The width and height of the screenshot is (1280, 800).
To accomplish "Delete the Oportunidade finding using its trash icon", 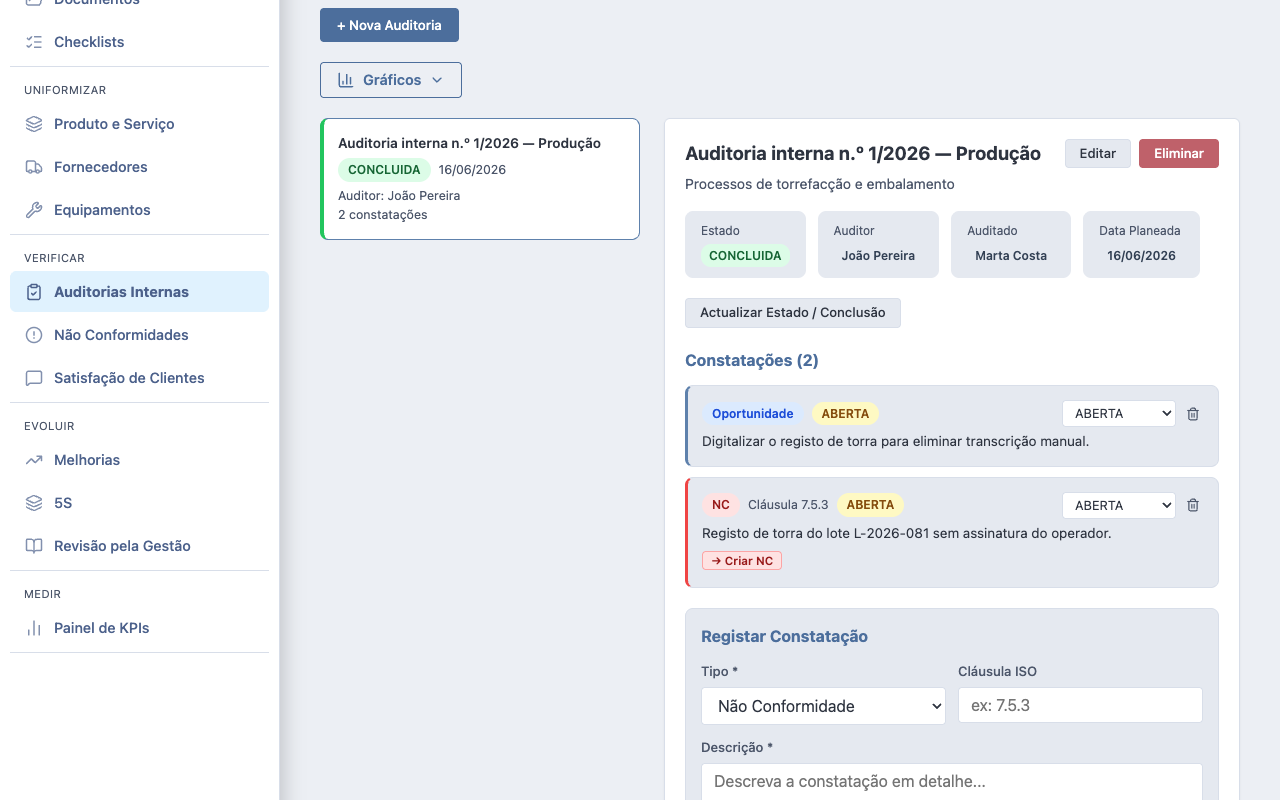I will coord(1193,414).
